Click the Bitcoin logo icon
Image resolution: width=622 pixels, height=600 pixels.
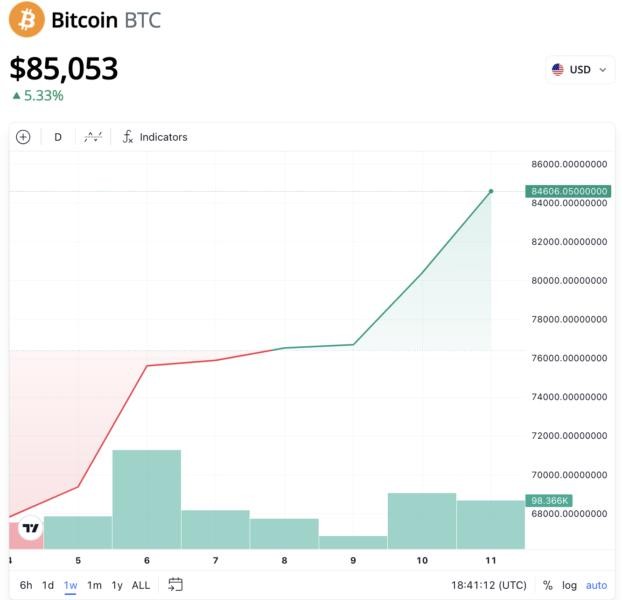(27, 19)
